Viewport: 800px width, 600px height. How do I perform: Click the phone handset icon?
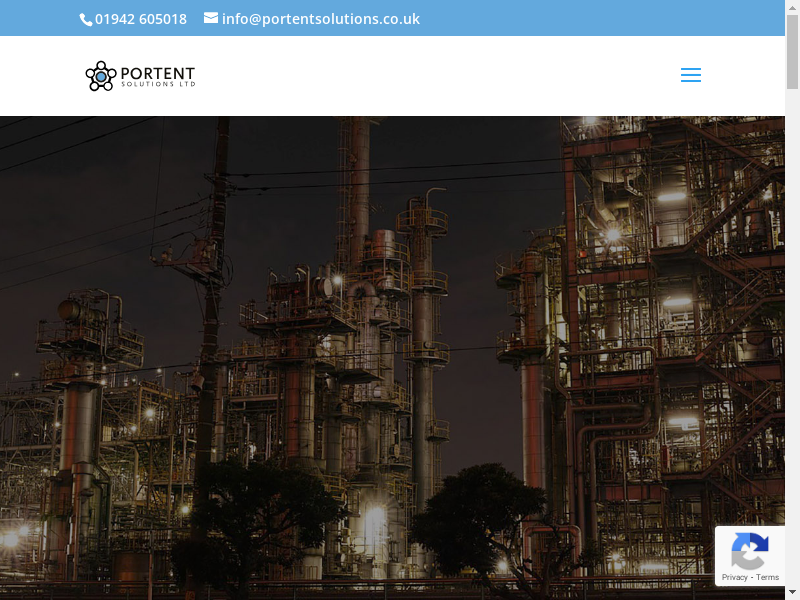point(86,19)
